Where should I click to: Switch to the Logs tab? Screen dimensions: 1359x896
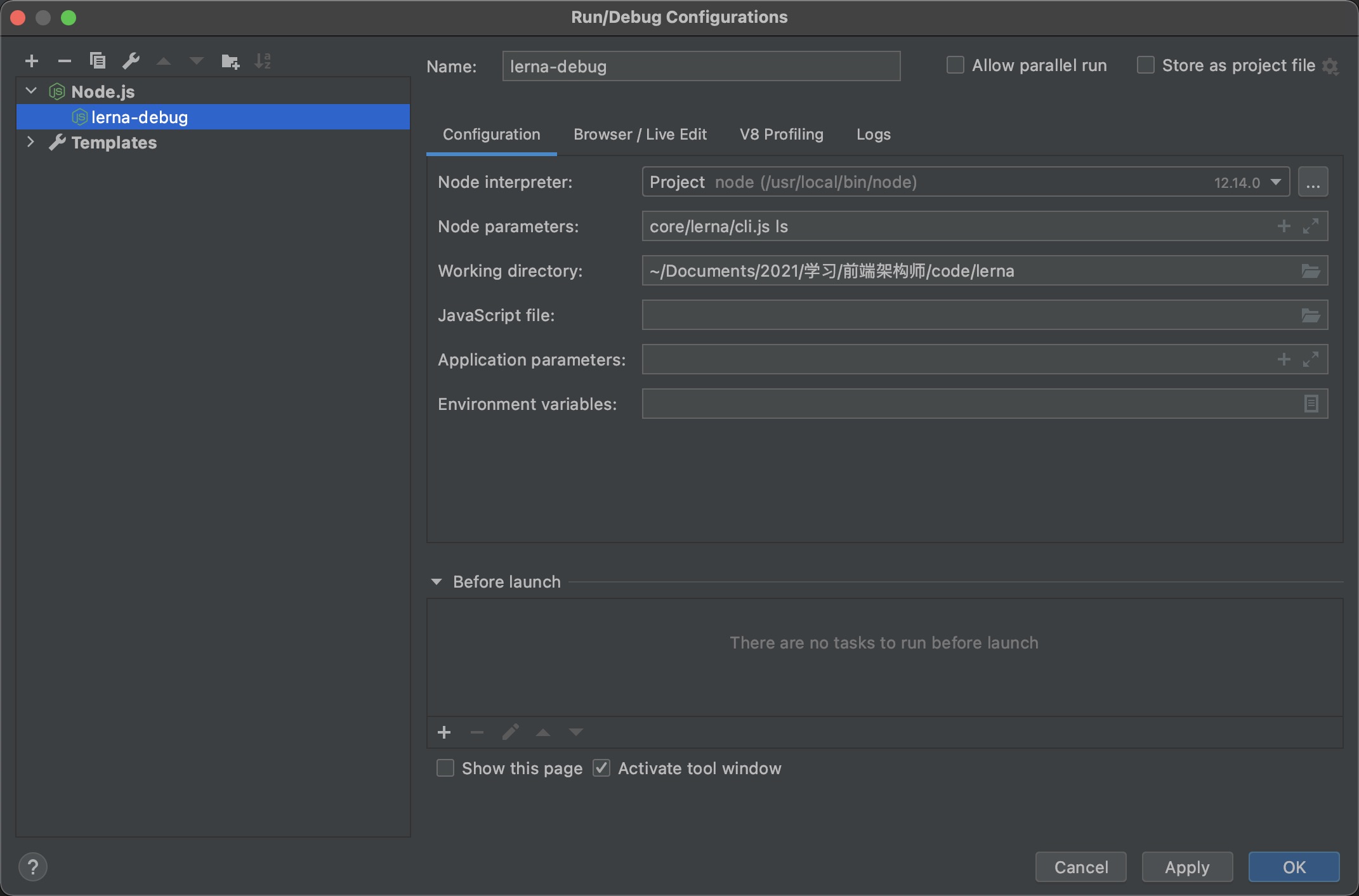tap(874, 135)
